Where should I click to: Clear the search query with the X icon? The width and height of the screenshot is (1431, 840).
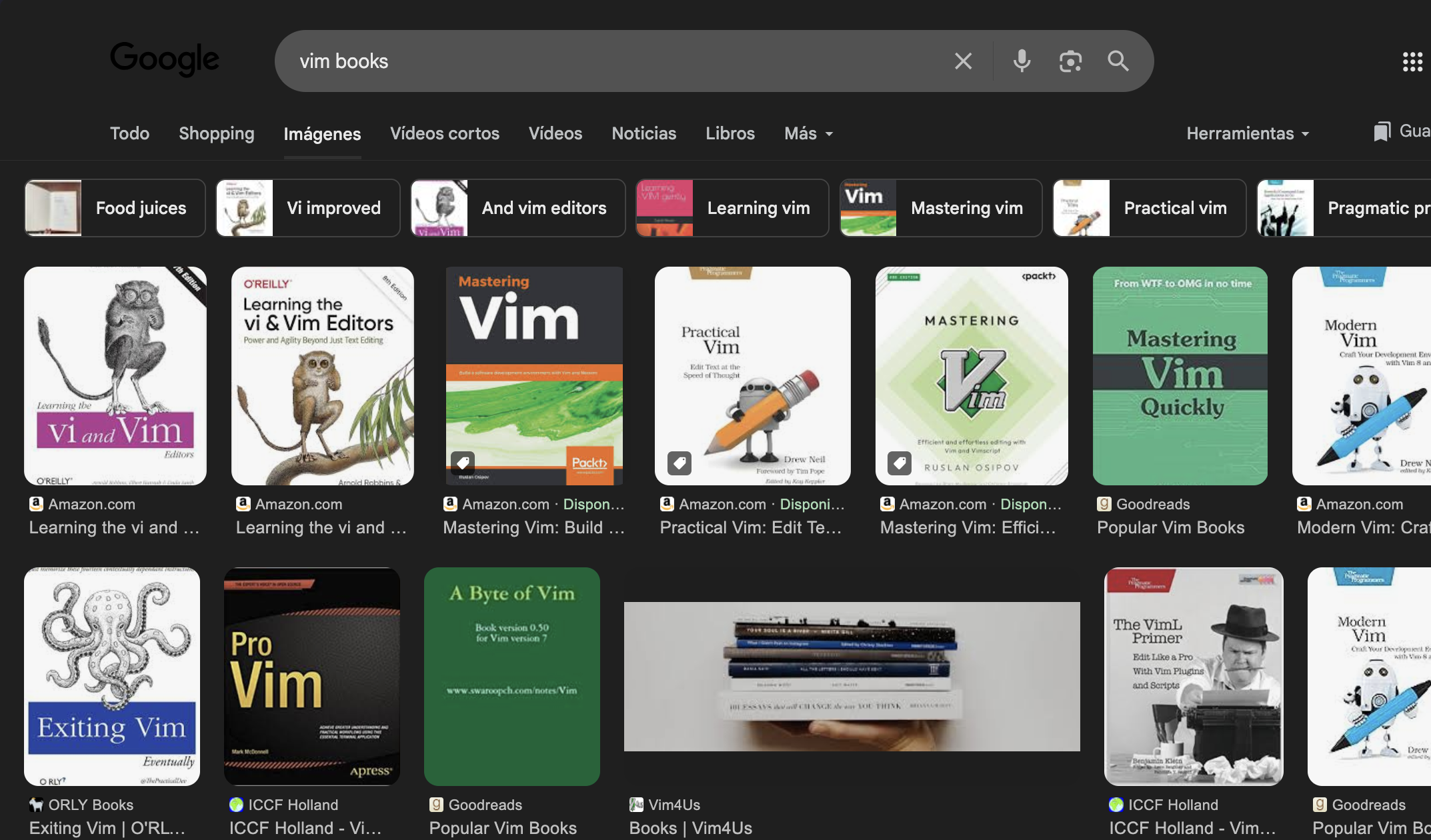963,61
